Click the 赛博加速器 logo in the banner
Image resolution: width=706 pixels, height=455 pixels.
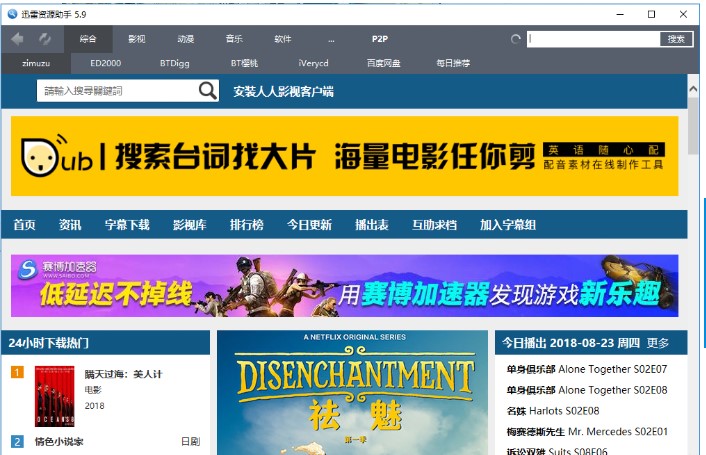click(56, 269)
